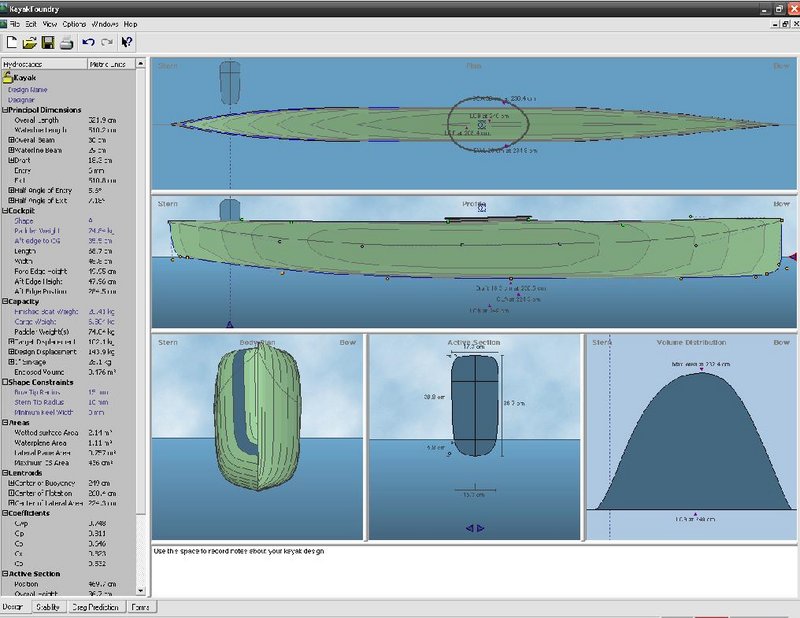Open the Edit menu
Image resolution: width=800 pixels, height=618 pixels.
31,24
